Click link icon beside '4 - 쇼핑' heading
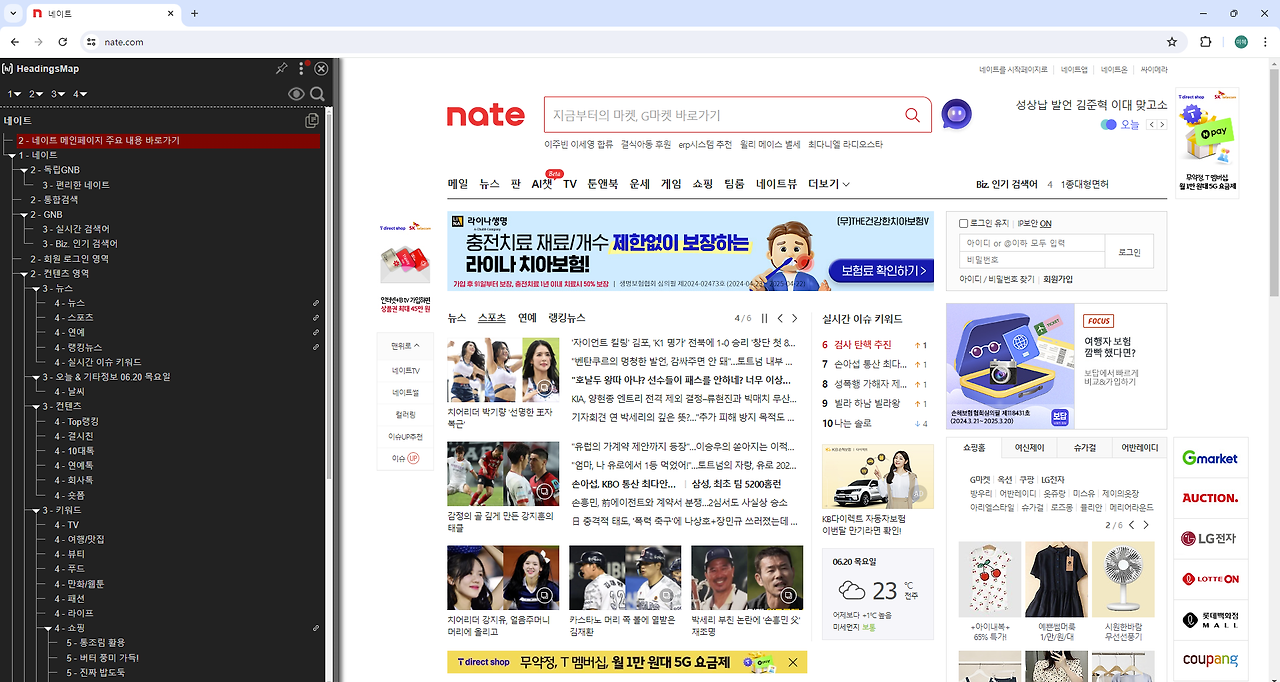Image resolution: width=1280 pixels, height=682 pixels. [x=316, y=628]
